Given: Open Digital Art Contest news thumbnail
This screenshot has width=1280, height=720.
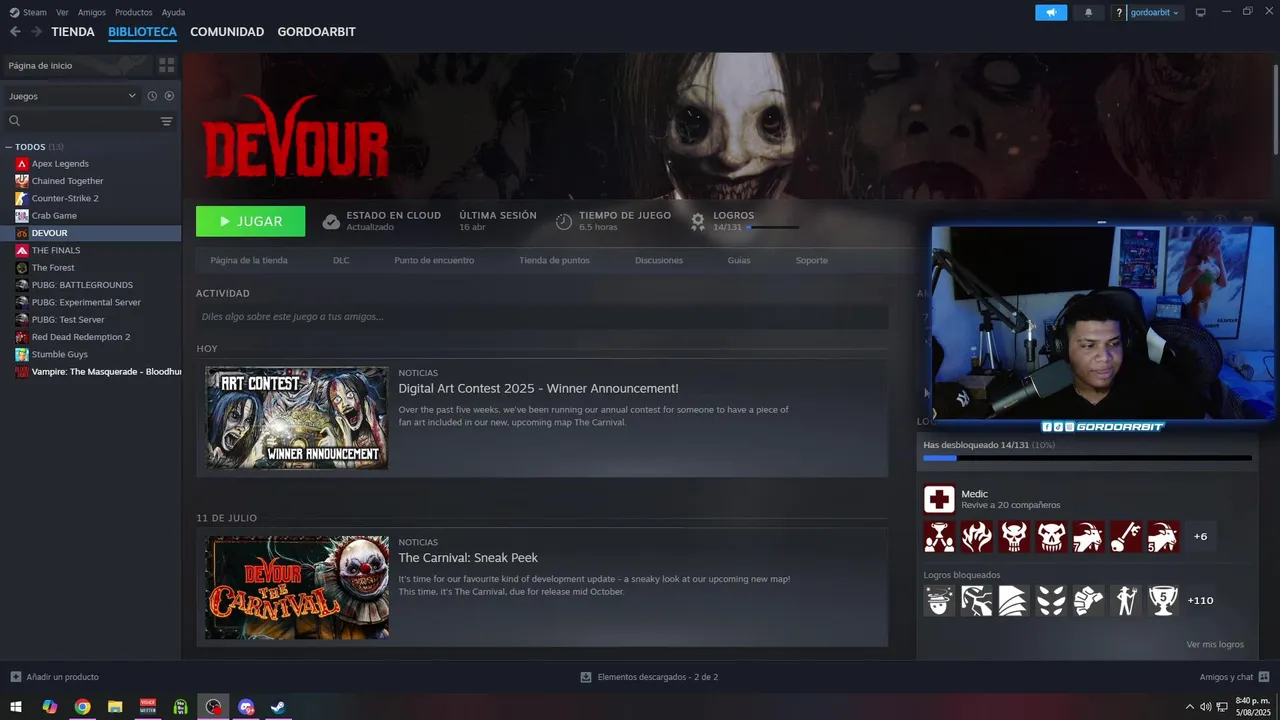Looking at the screenshot, I should (297, 418).
